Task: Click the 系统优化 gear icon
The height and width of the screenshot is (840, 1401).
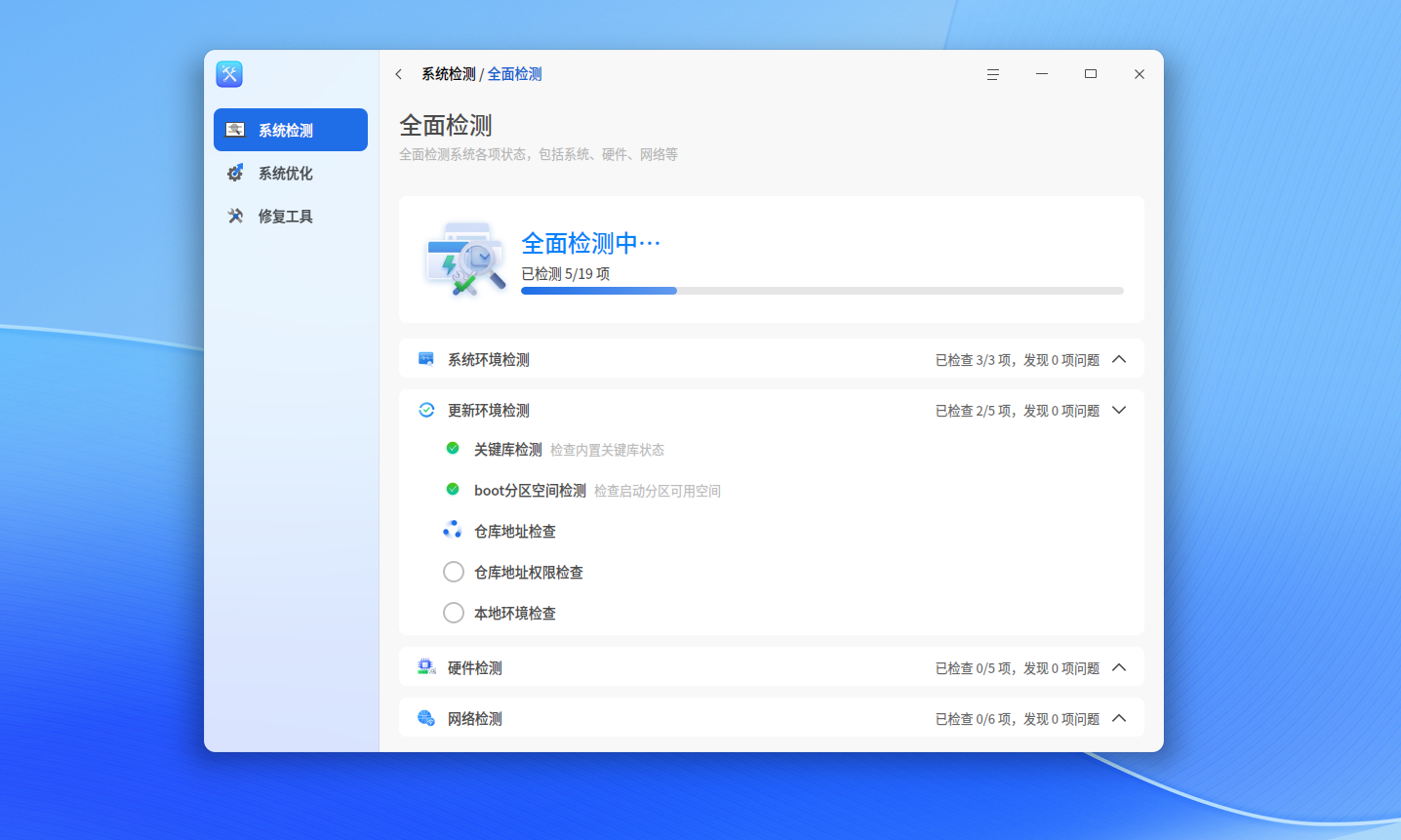Action: click(x=235, y=173)
